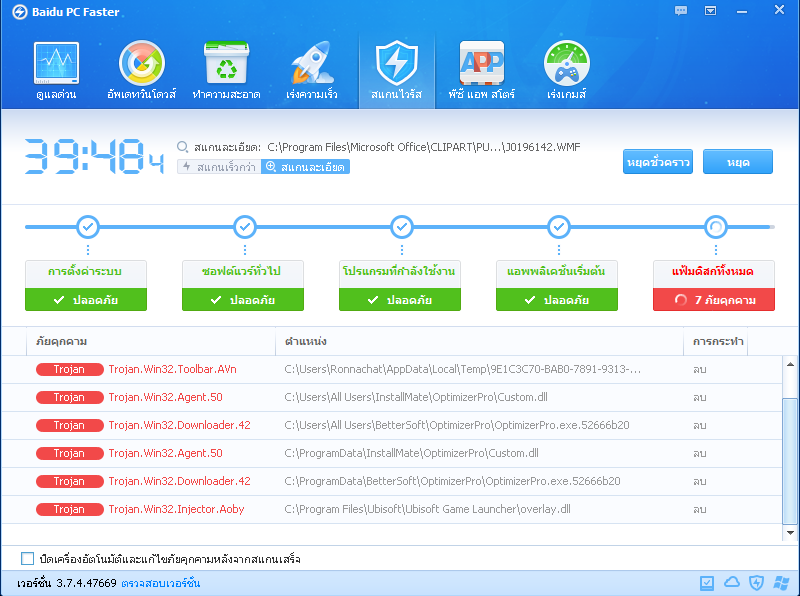Select the Trojan.Win32.Injector.Aoby threat name
Image resolution: width=800 pixels, height=596 pixels.
click(x=177, y=509)
